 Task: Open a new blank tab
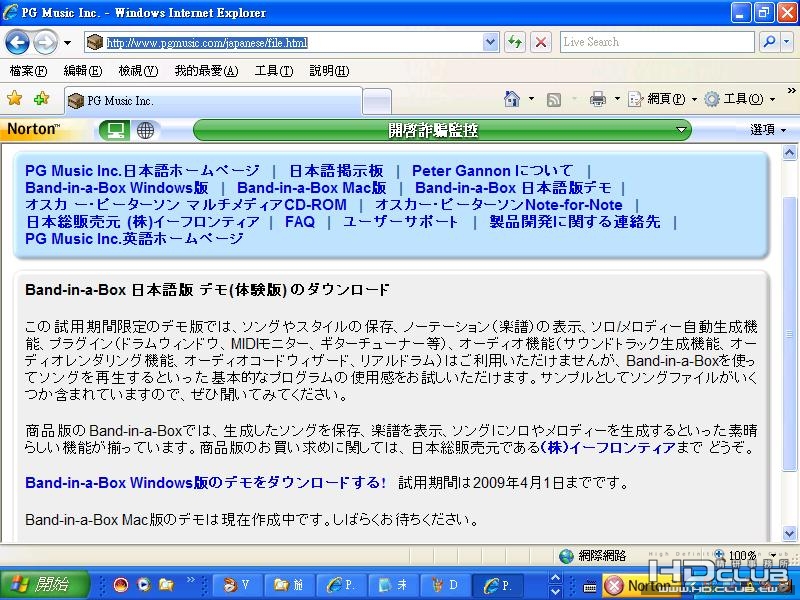coord(377,102)
